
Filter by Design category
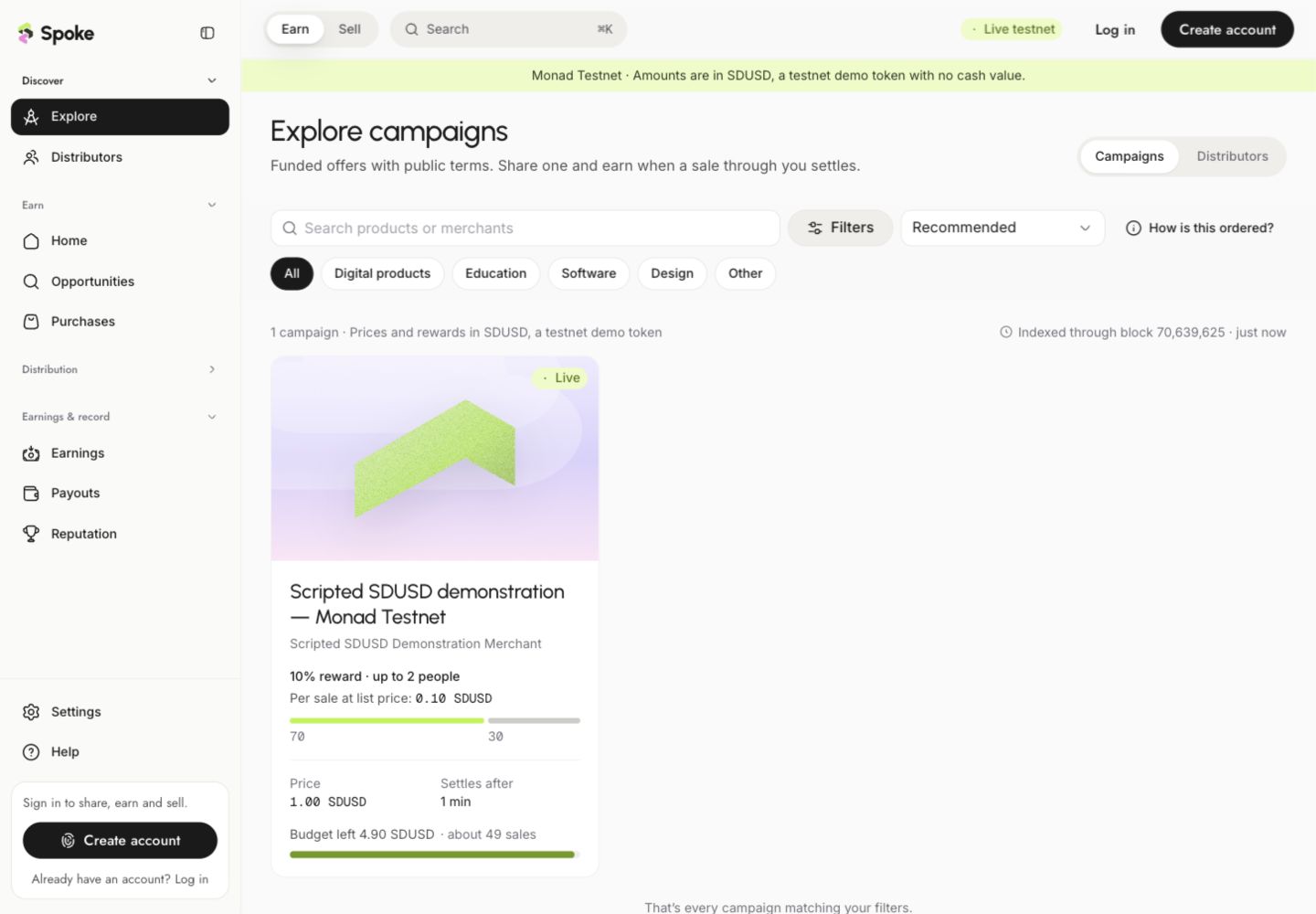coord(672,273)
